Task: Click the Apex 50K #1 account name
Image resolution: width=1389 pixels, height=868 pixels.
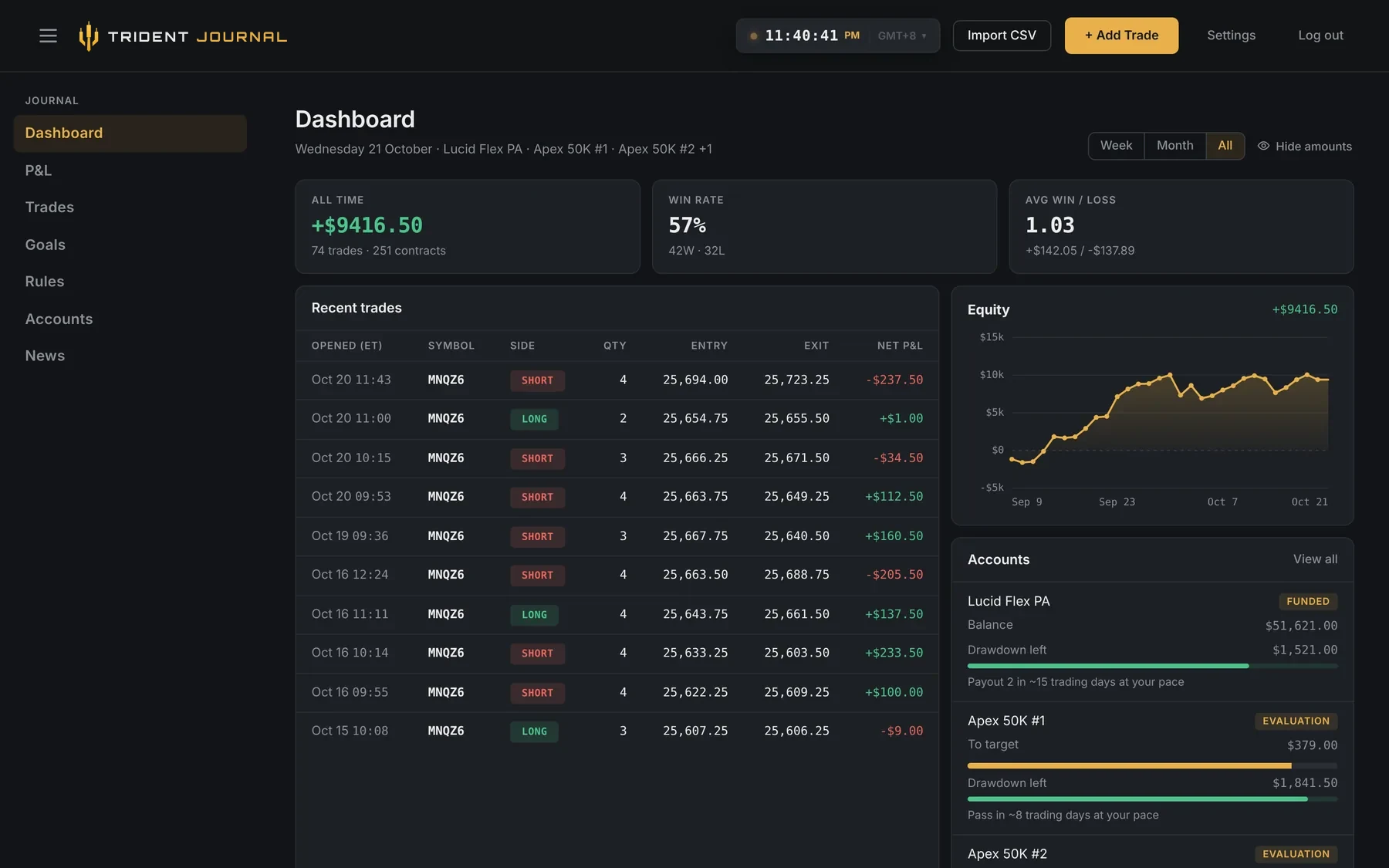Action: click(x=1006, y=721)
